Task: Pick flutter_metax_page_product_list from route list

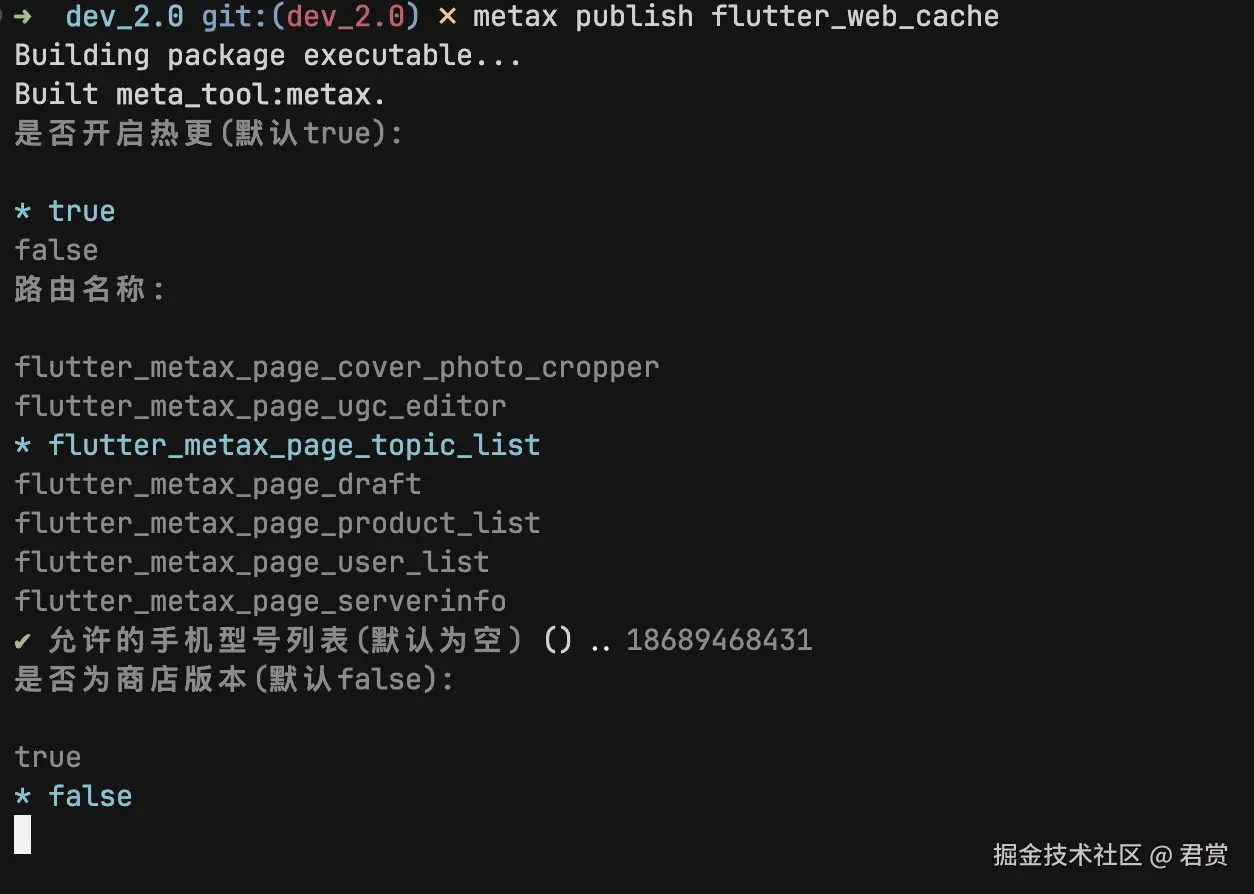Action: tap(277, 523)
